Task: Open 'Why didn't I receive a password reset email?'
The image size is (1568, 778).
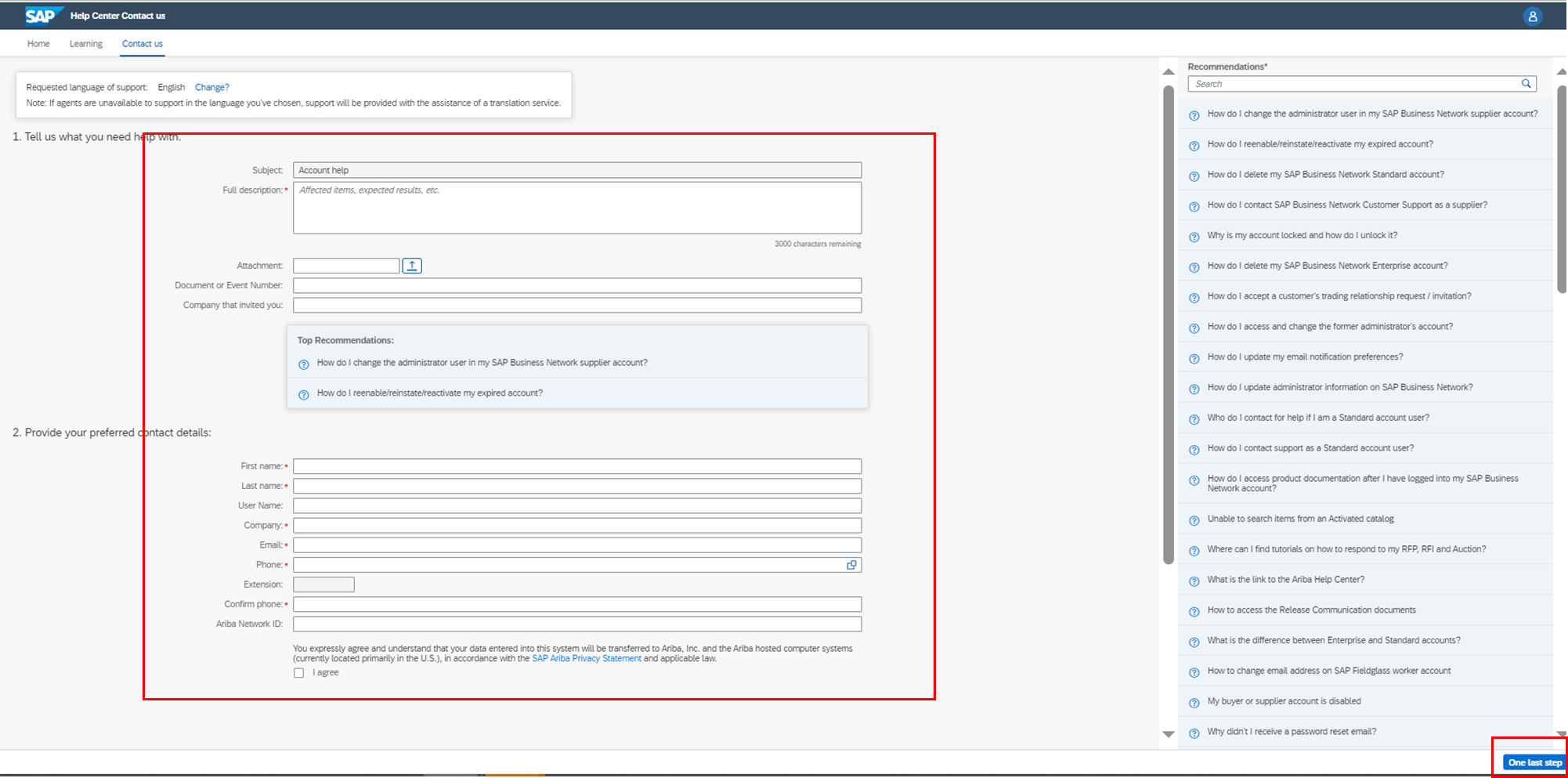Action: point(1292,732)
